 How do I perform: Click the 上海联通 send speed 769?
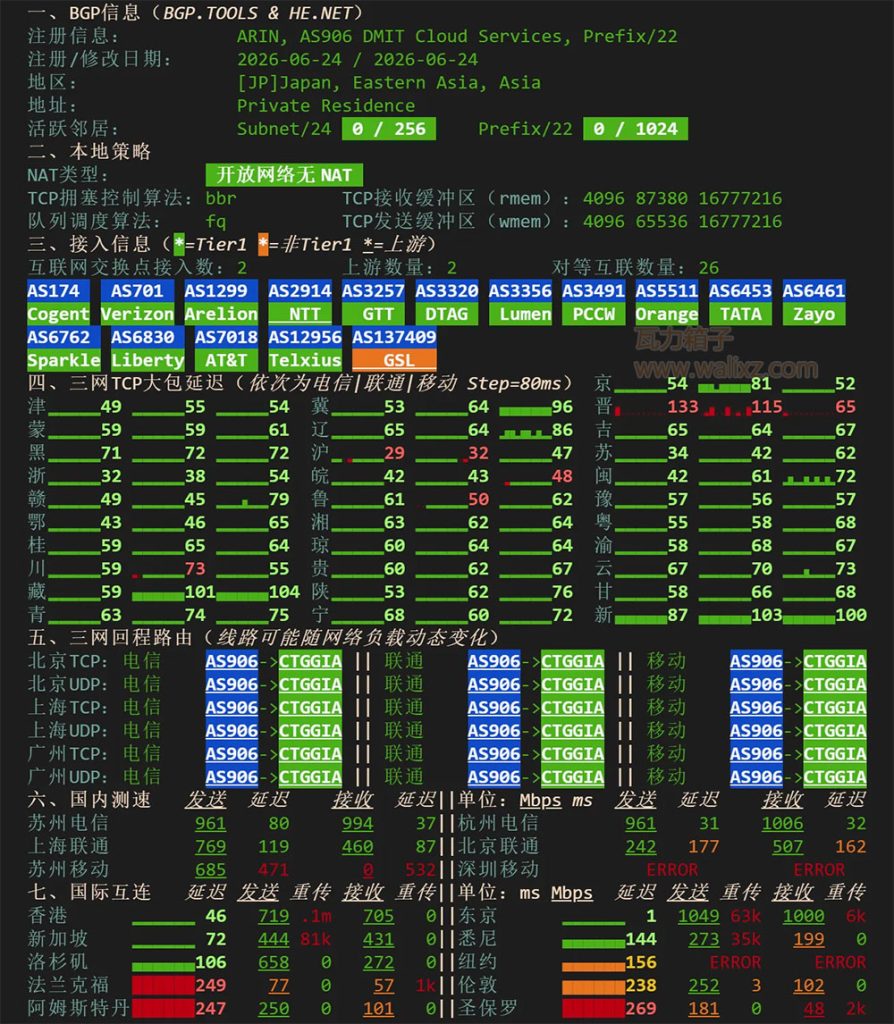[x=210, y=846]
